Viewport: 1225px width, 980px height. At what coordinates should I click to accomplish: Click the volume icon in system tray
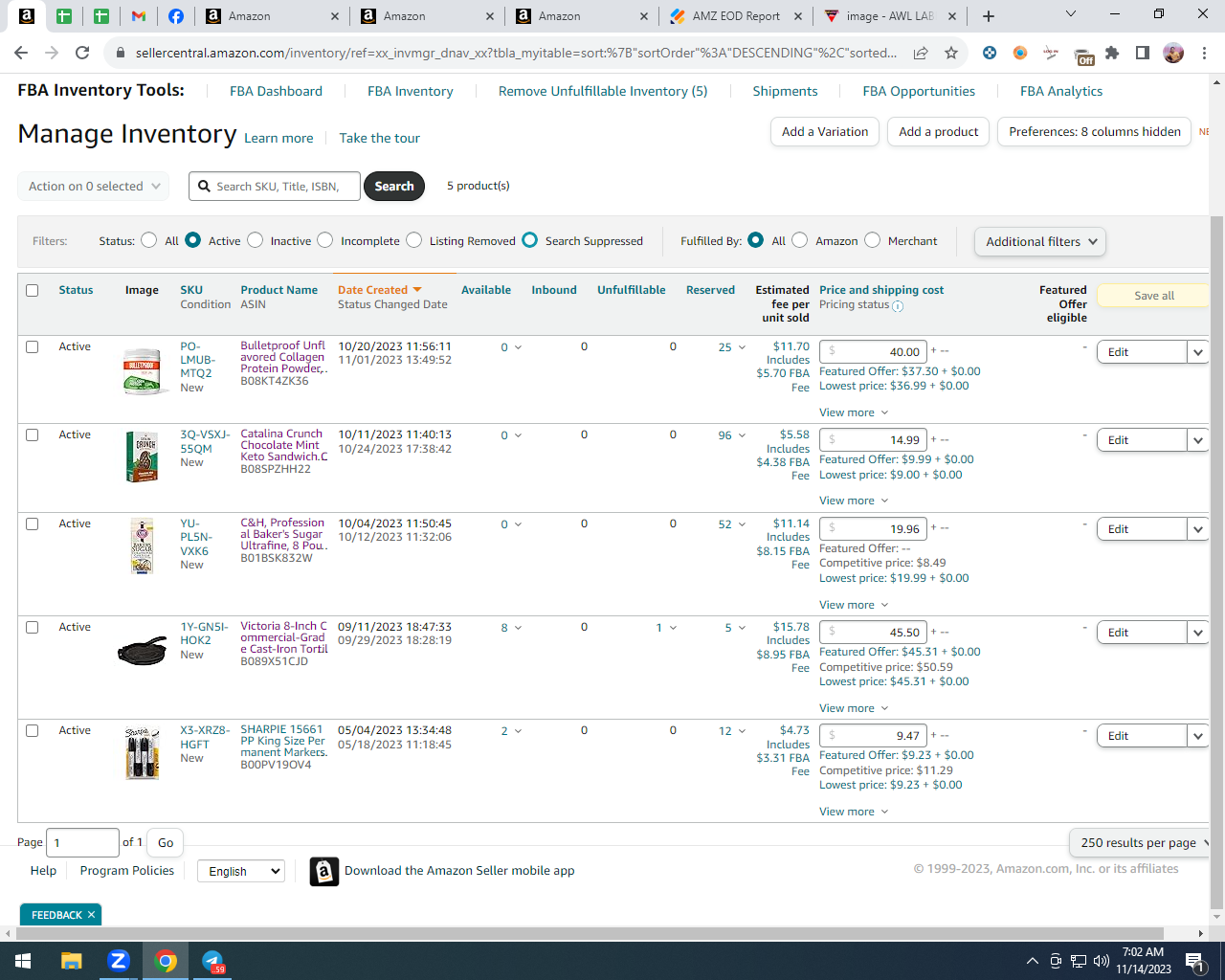(x=1102, y=961)
